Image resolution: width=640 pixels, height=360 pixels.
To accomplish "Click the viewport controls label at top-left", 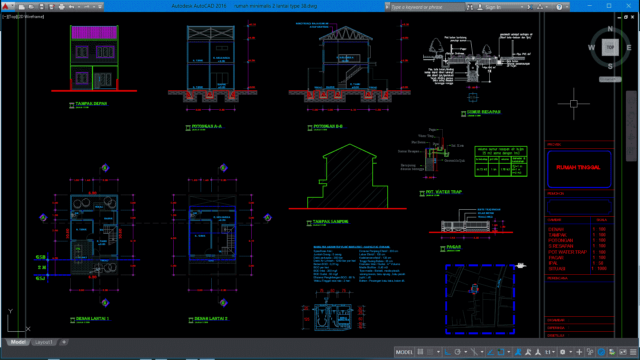I will click(24, 17).
